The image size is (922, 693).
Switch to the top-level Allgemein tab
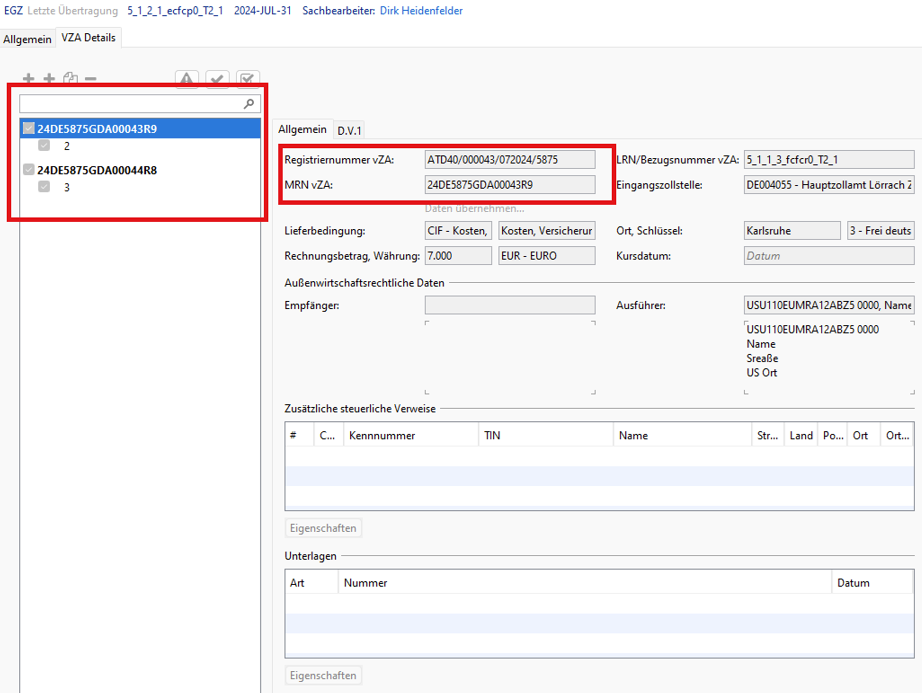[x=28, y=38]
